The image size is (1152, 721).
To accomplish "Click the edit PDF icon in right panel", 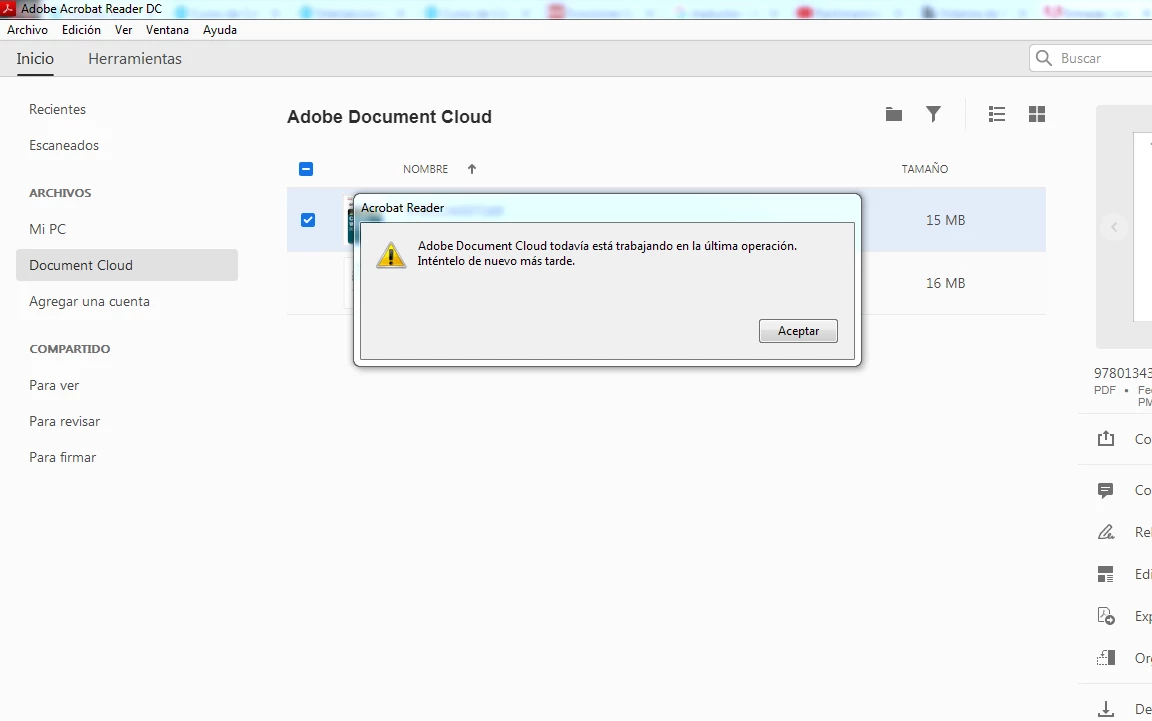I will tap(1106, 574).
